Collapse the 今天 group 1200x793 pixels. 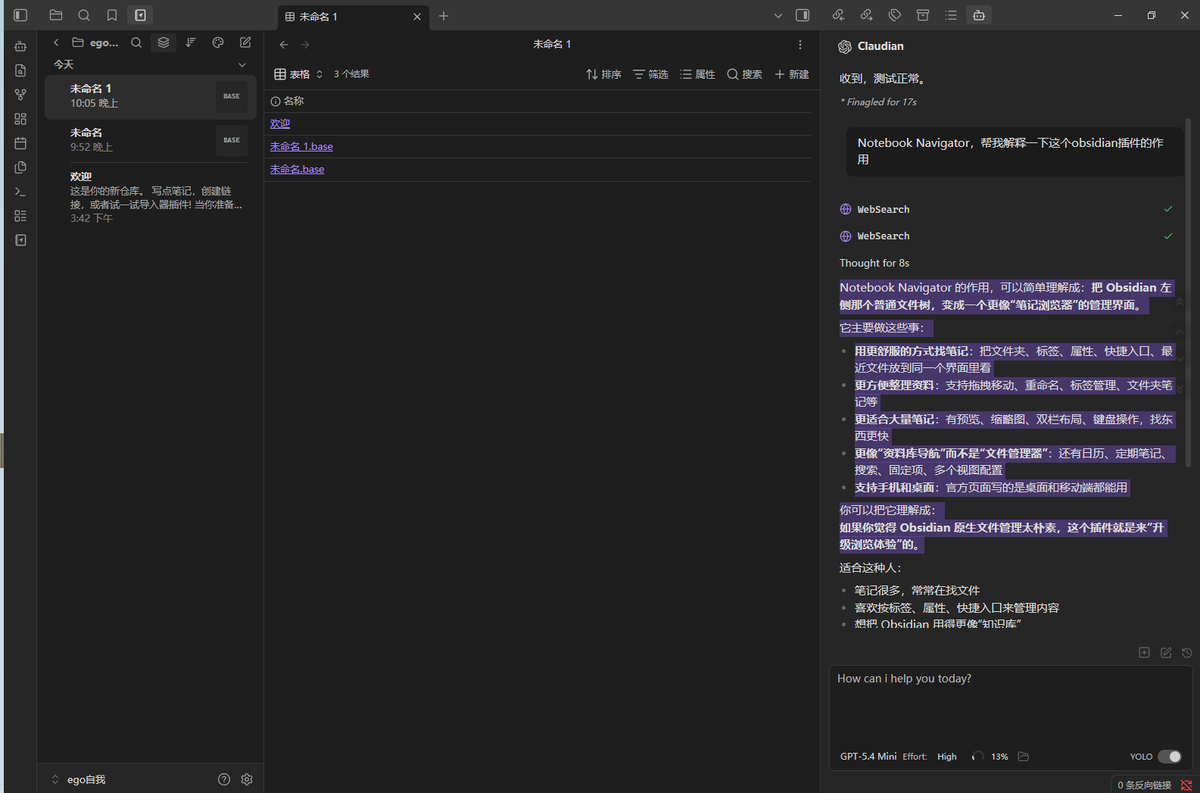pyautogui.click(x=242, y=65)
